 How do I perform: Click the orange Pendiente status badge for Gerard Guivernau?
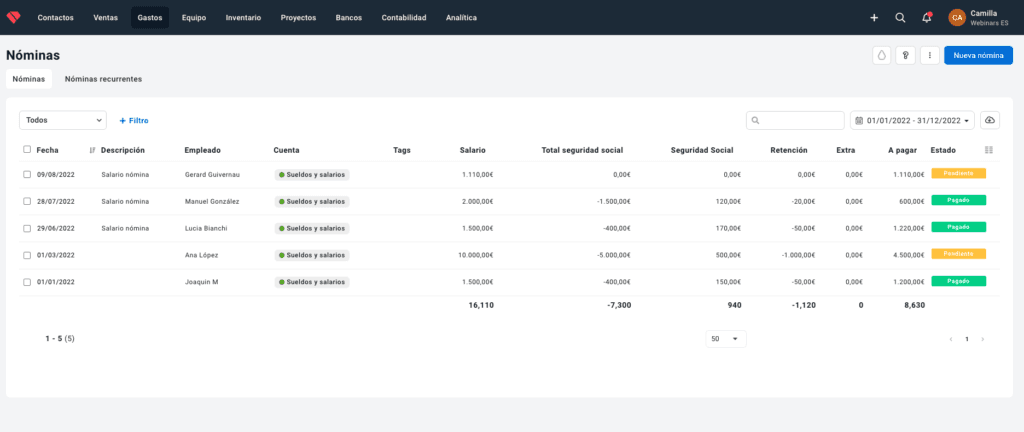(958, 174)
